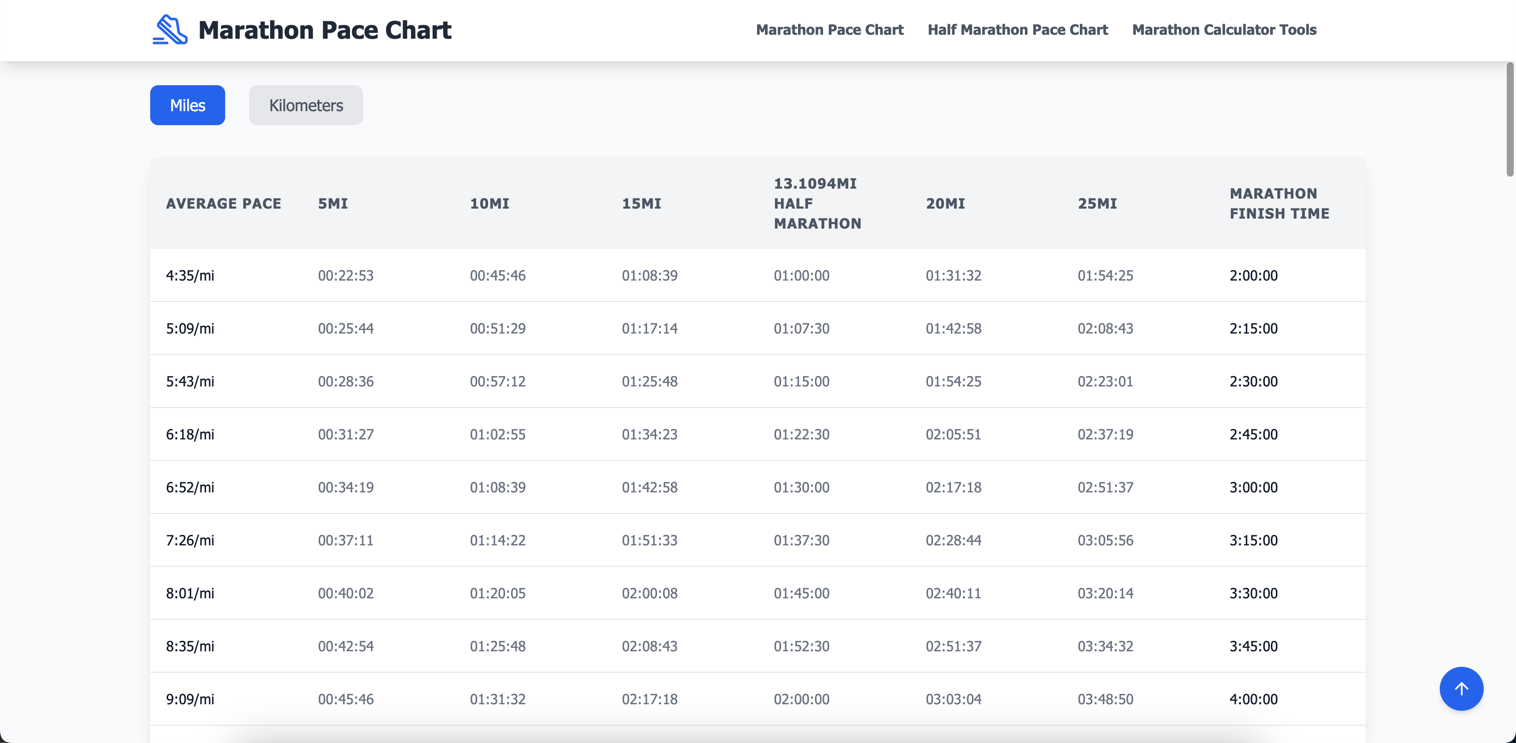1516x743 pixels.
Task: Select the Miles unit toggle
Action: click(187, 105)
